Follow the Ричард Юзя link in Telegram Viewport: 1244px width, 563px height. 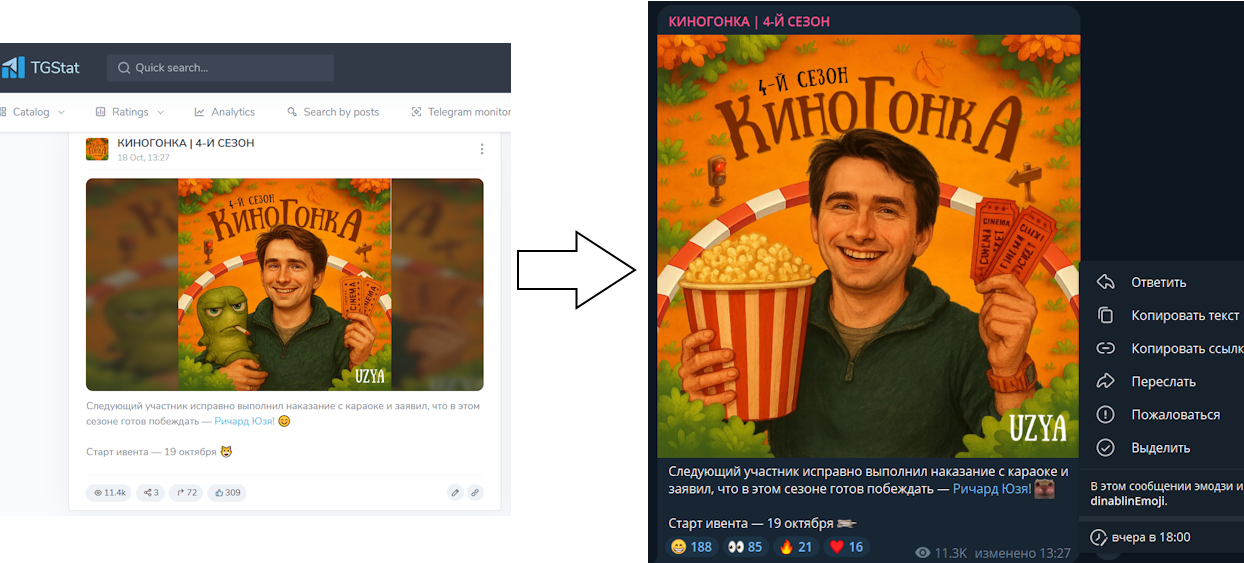click(992, 488)
